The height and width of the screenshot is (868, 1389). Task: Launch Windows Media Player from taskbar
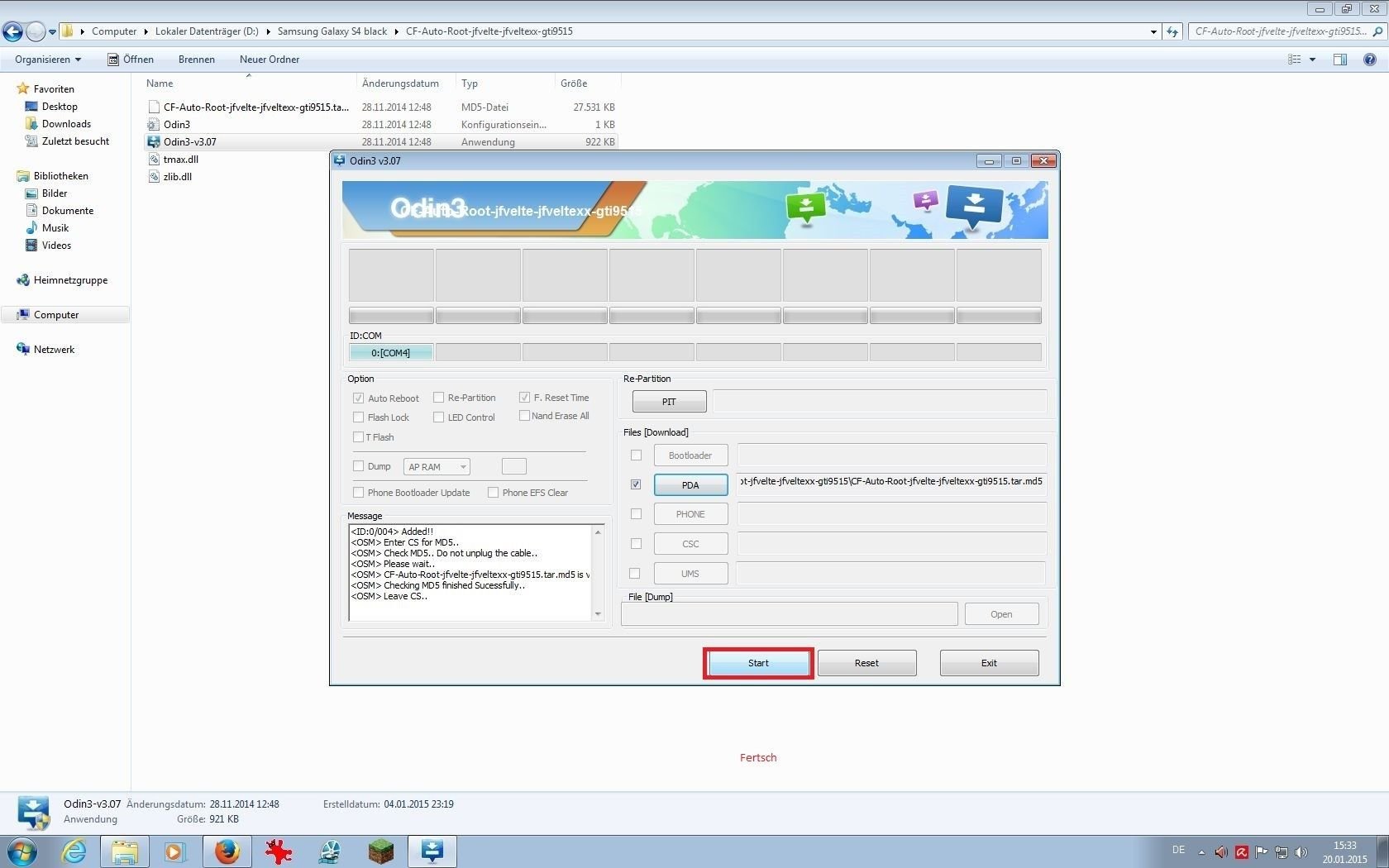(x=175, y=851)
